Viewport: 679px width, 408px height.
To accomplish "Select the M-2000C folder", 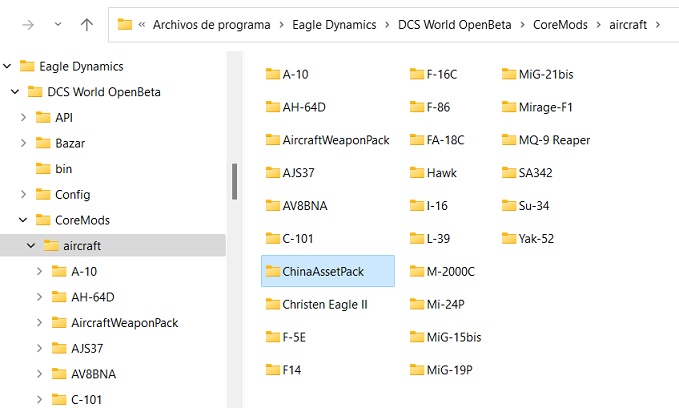I will point(442,271).
